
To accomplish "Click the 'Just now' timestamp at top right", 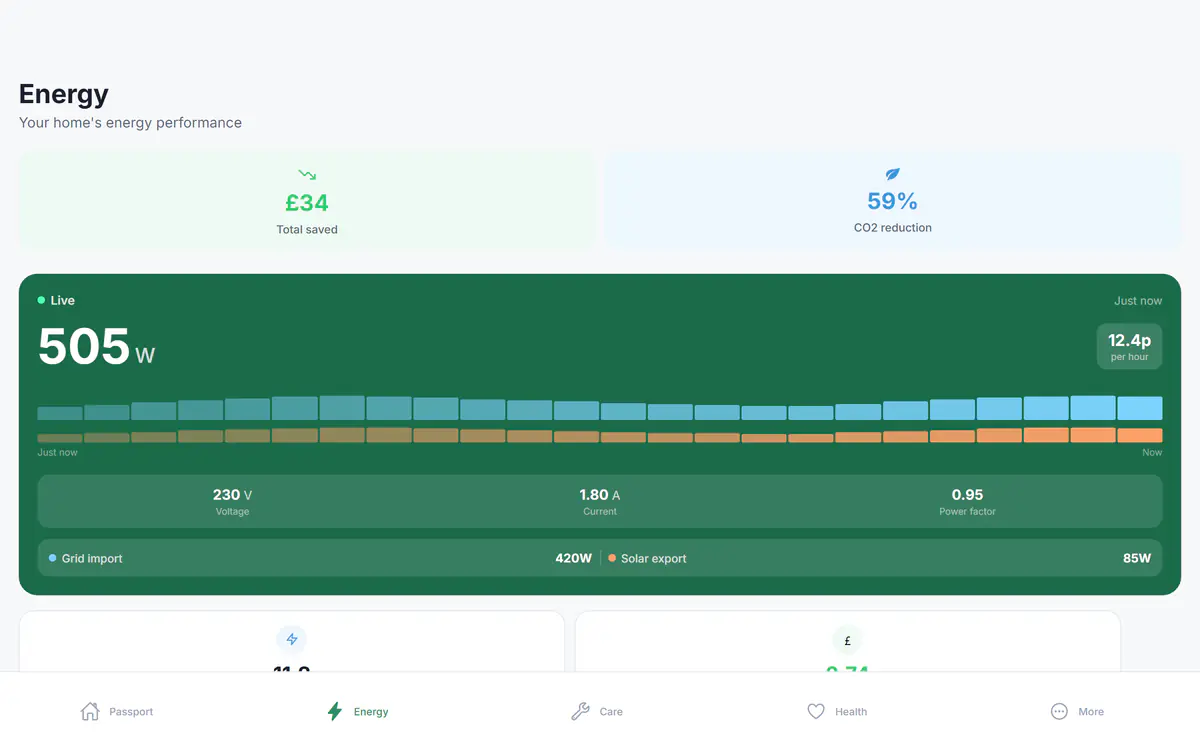I will pyautogui.click(x=1138, y=301).
